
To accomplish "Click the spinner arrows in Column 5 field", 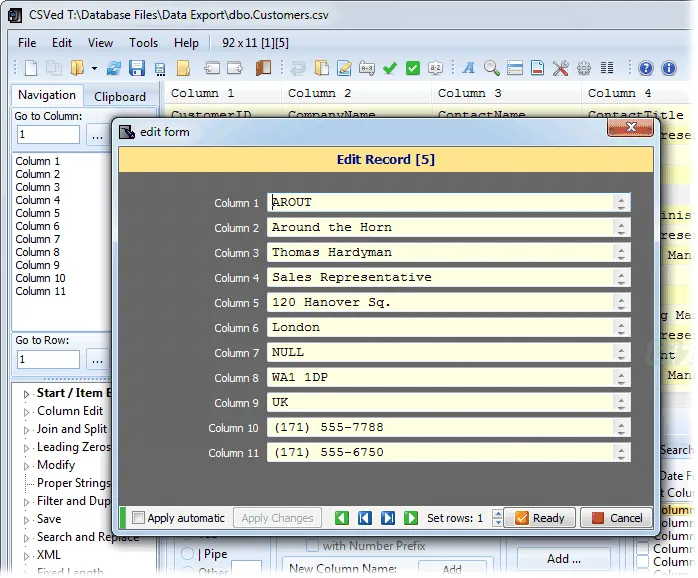I will [621, 303].
